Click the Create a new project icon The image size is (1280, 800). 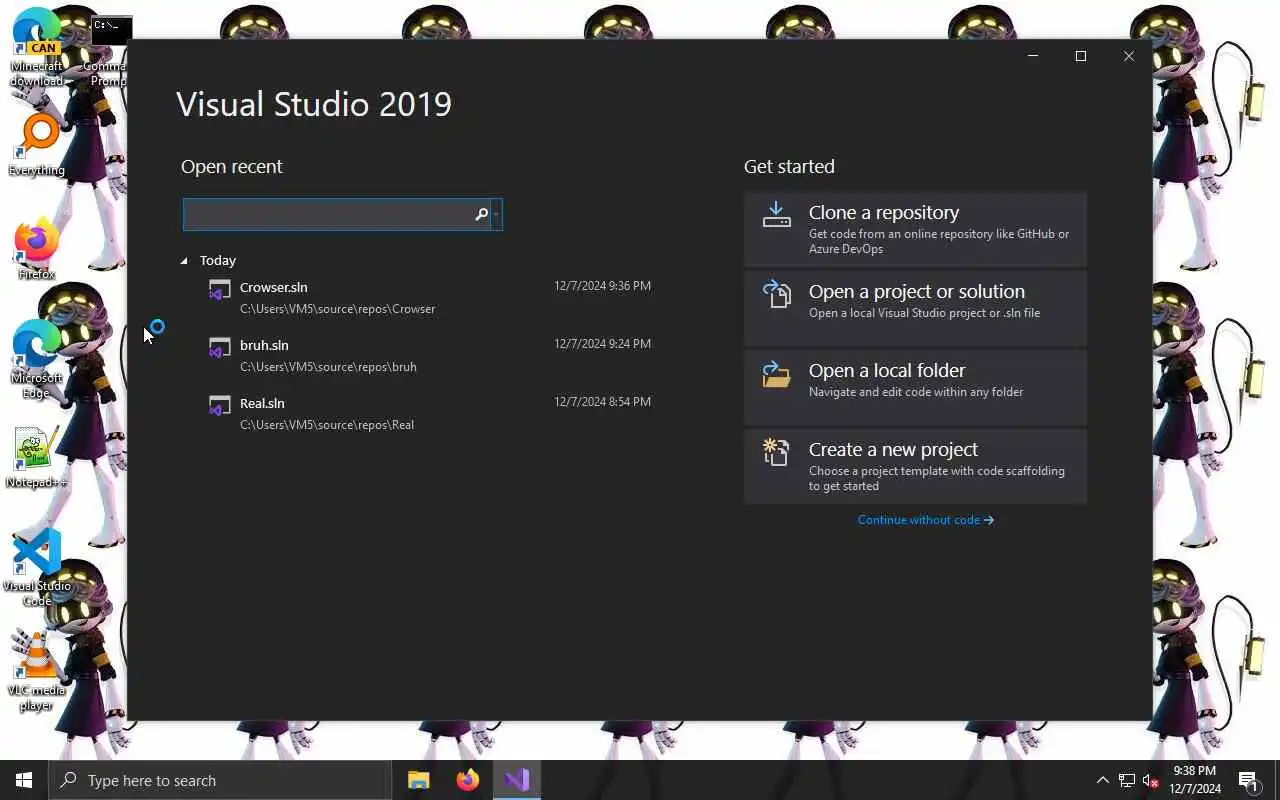click(x=776, y=452)
